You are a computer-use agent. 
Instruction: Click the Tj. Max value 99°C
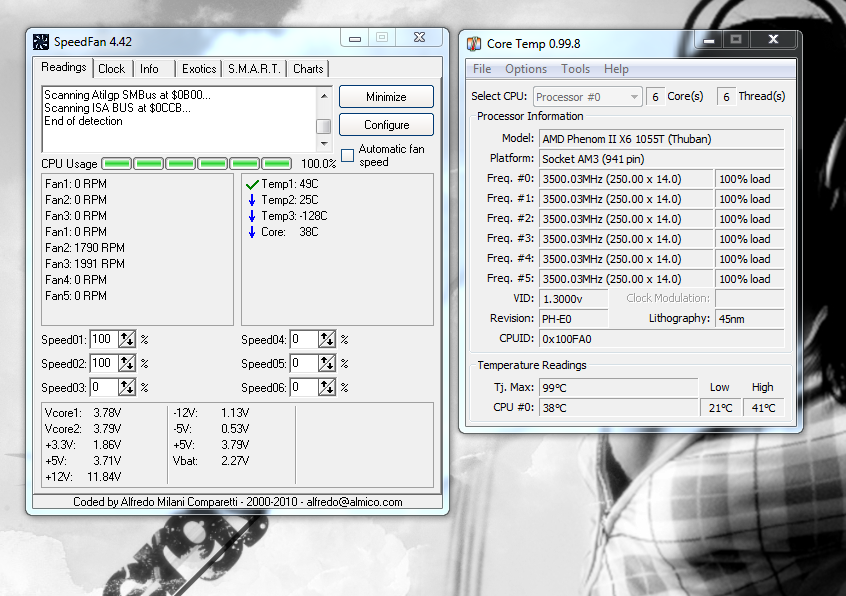point(618,388)
